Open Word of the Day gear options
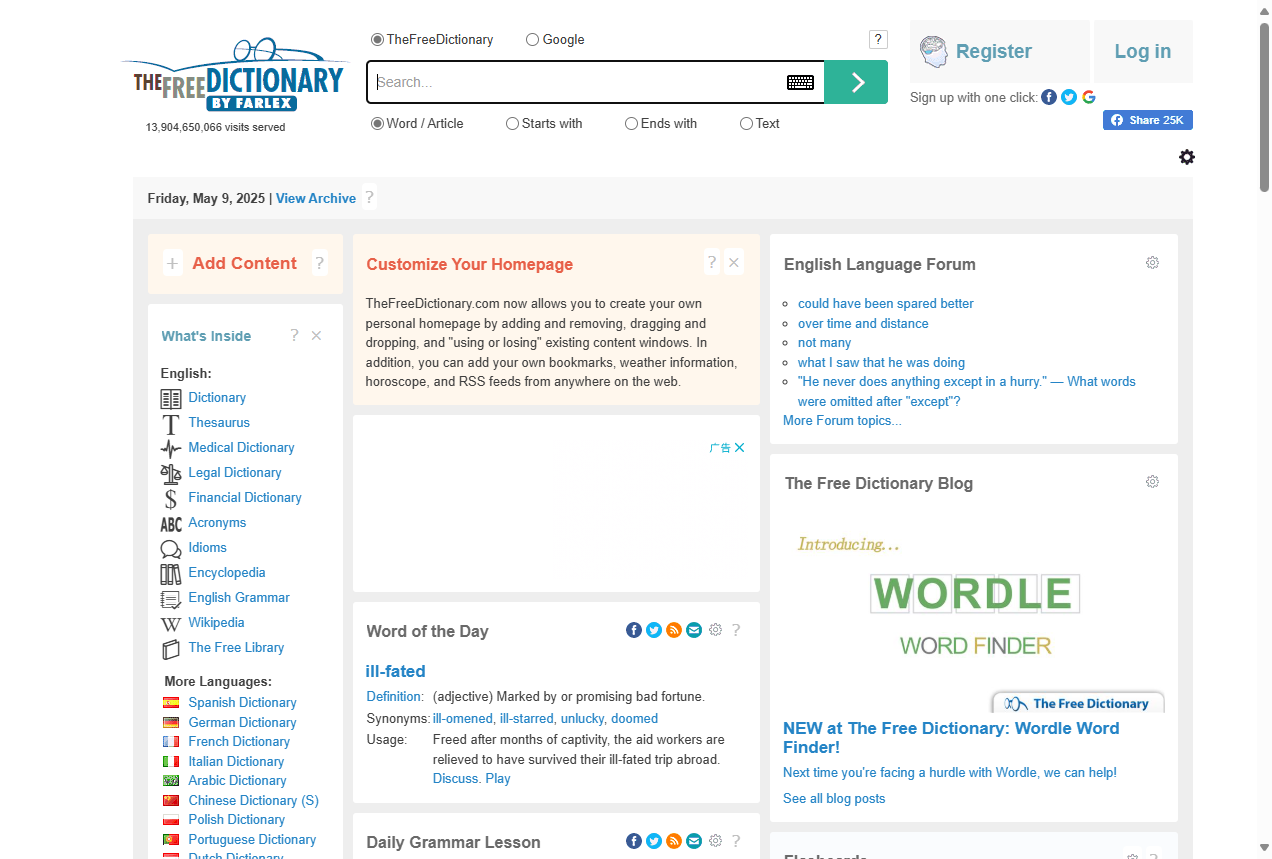Image resolution: width=1272 pixels, height=859 pixels. (x=715, y=630)
